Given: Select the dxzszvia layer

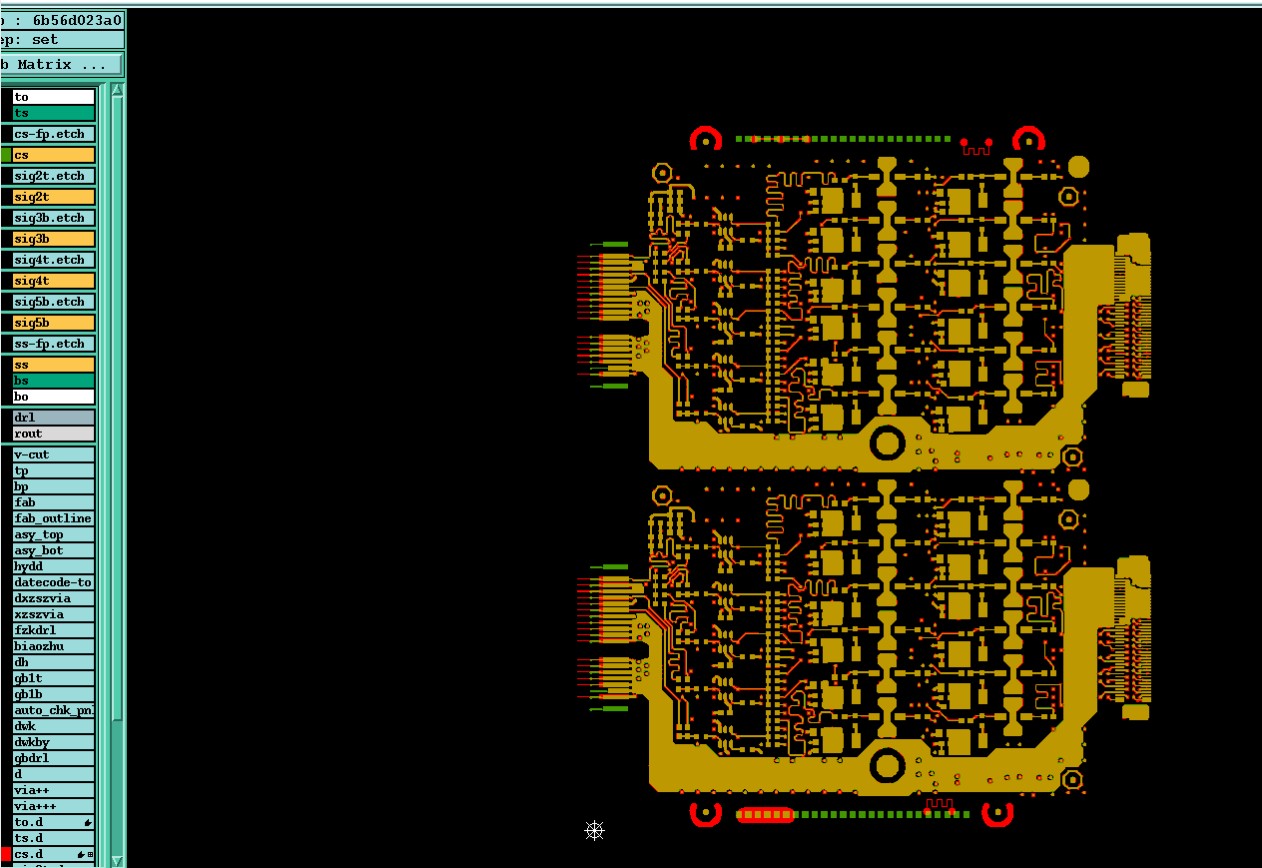Looking at the screenshot, I should [x=54, y=599].
